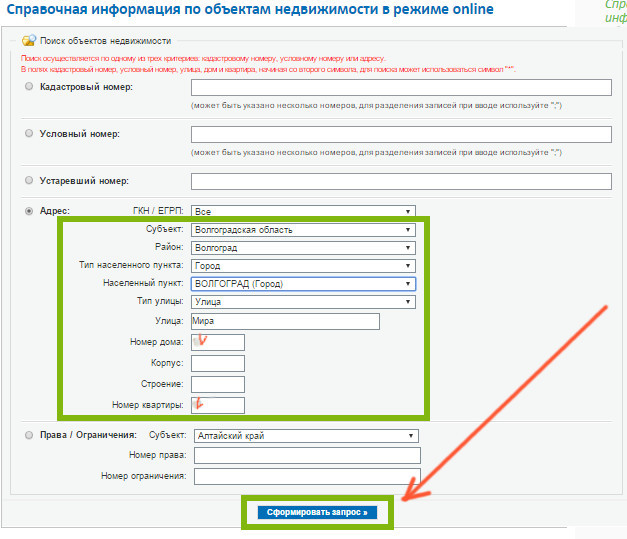Select the Адрес radio button

point(29,212)
